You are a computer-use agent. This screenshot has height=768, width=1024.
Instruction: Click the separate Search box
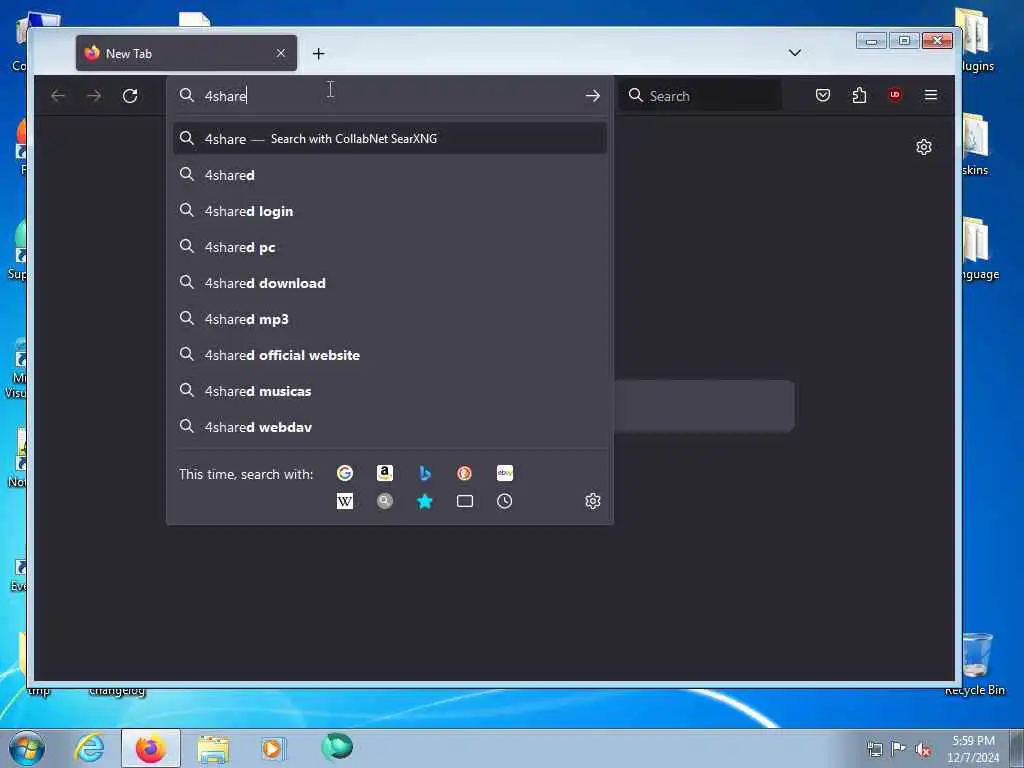(x=700, y=96)
